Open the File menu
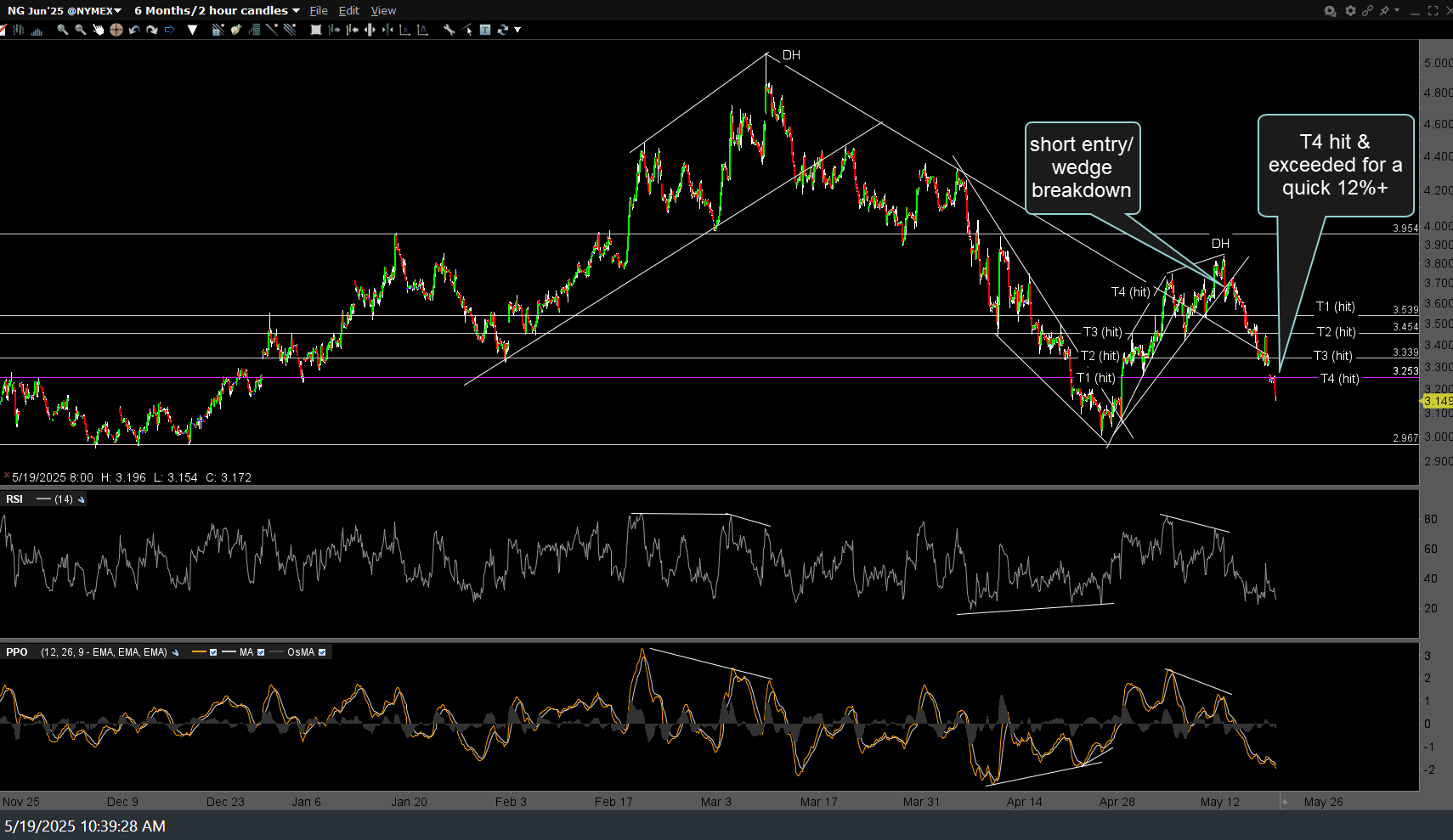The width and height of the screenshot is (1453, 840). [x=319, y=10]
